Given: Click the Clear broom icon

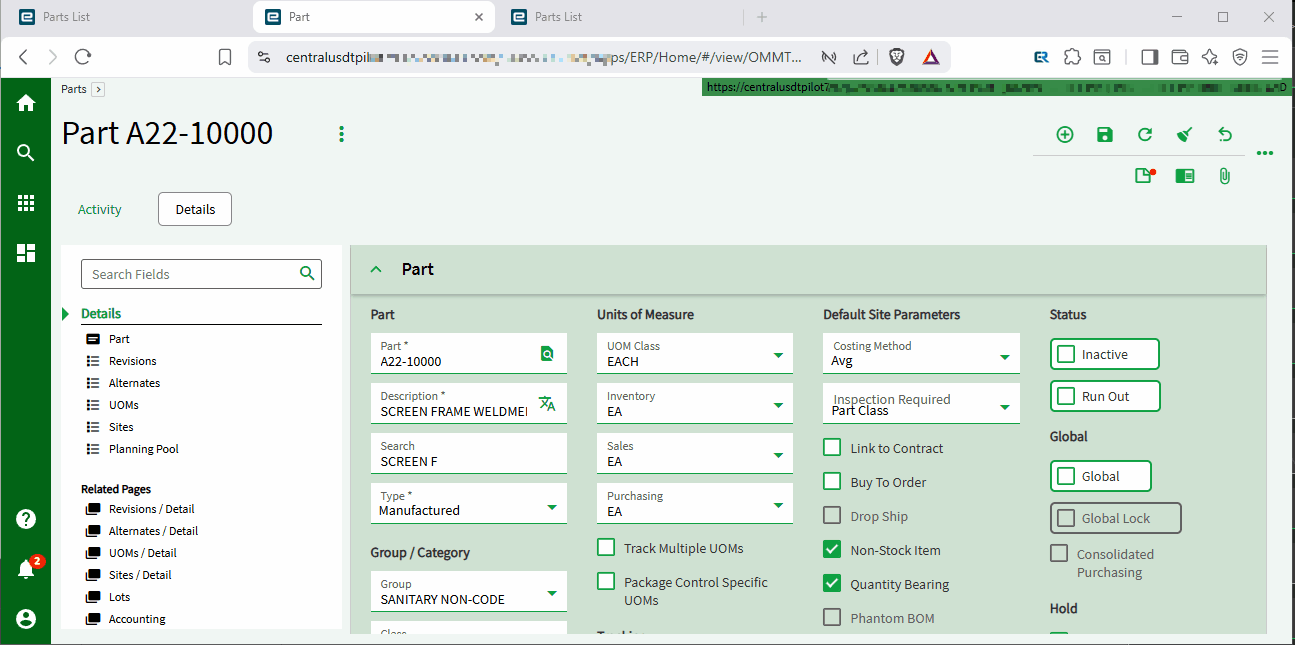Looking at the screenshot, I should (1185, 135).
